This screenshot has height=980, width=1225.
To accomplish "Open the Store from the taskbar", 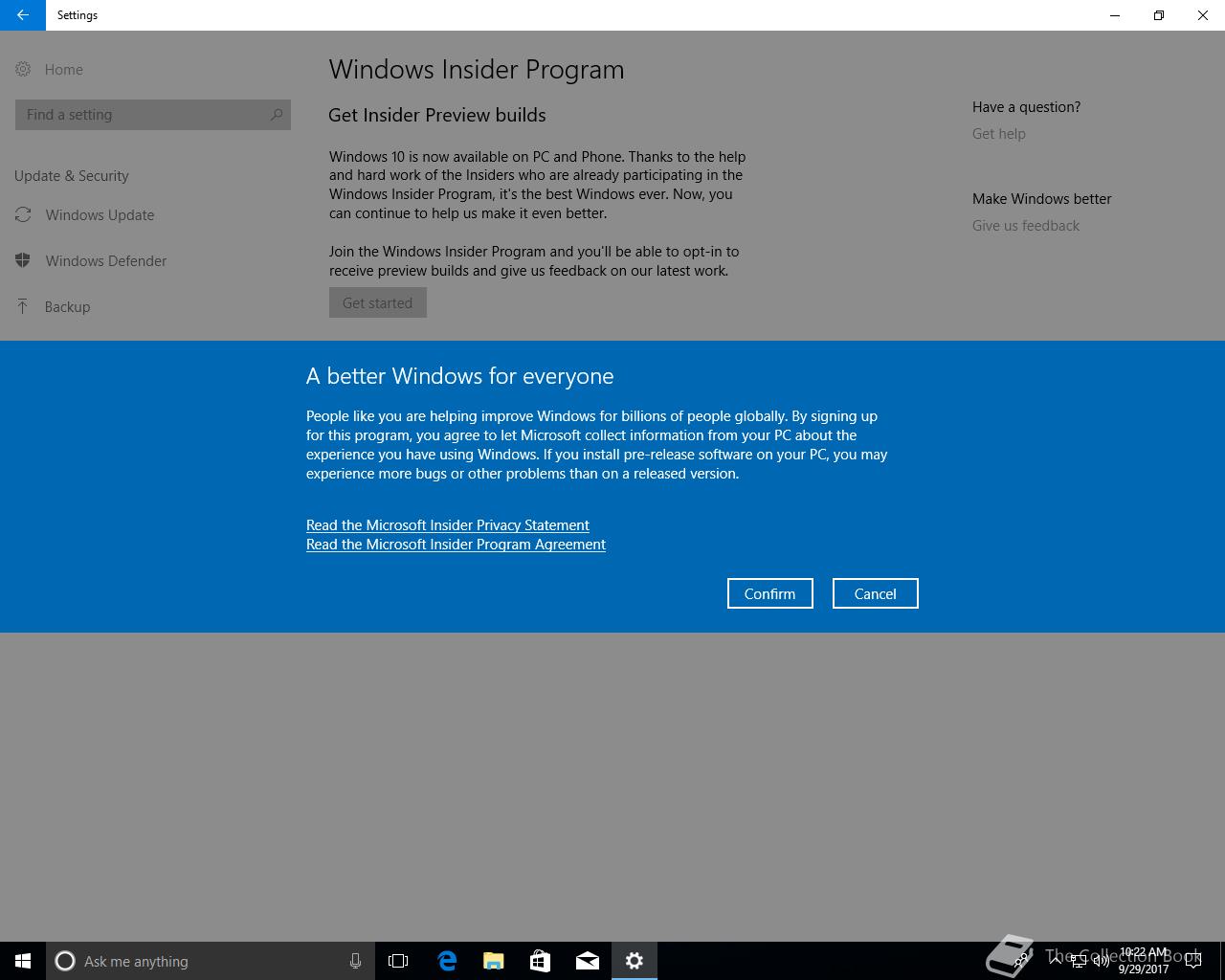I will [x=541, y=961].
